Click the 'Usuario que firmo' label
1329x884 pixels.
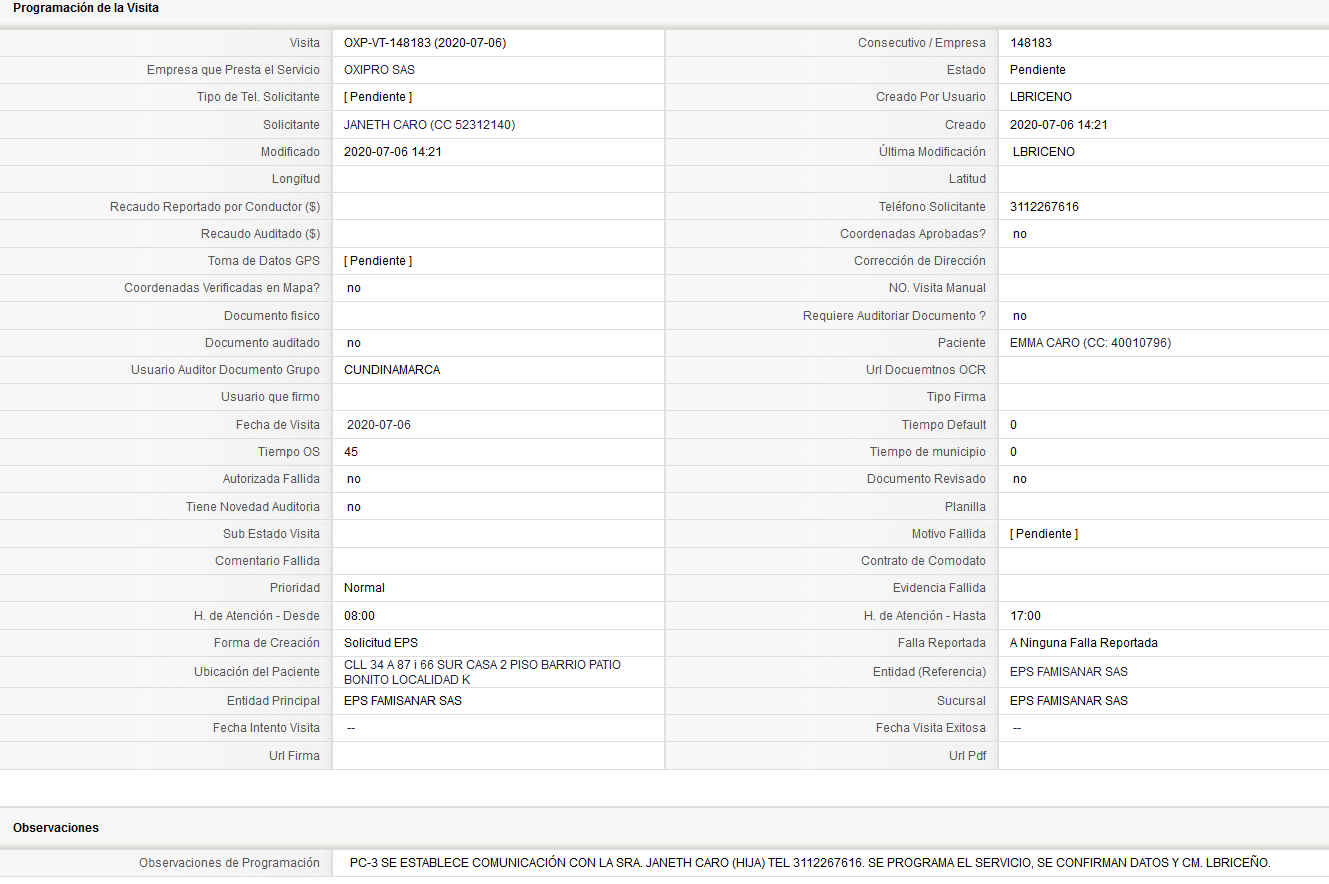tap(271, 397)
